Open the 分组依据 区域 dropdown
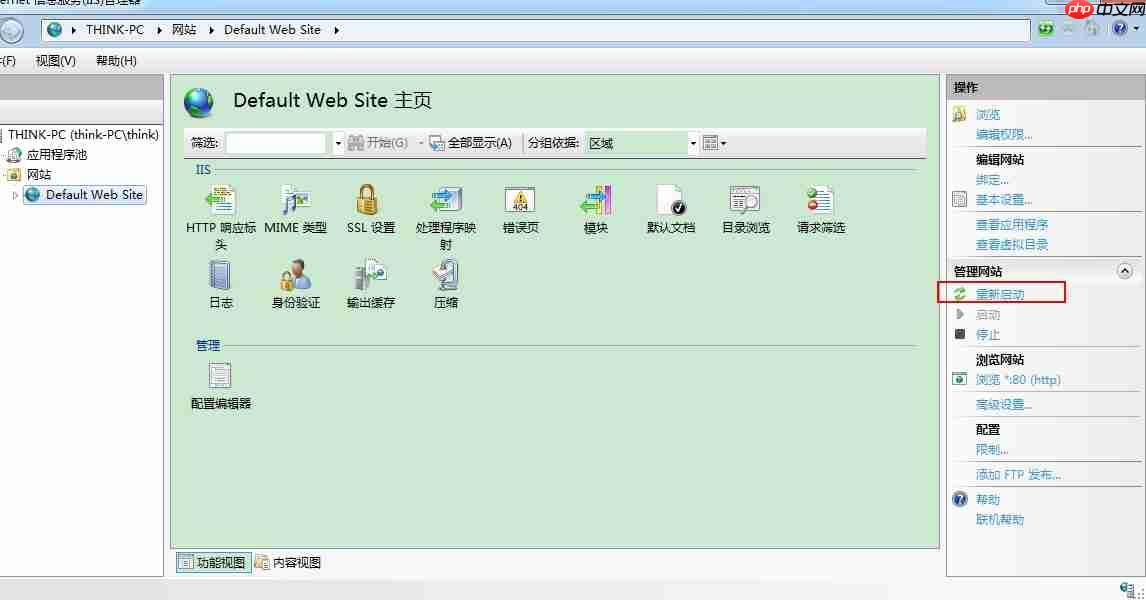Screen dimensions: 1146x600 693,143
